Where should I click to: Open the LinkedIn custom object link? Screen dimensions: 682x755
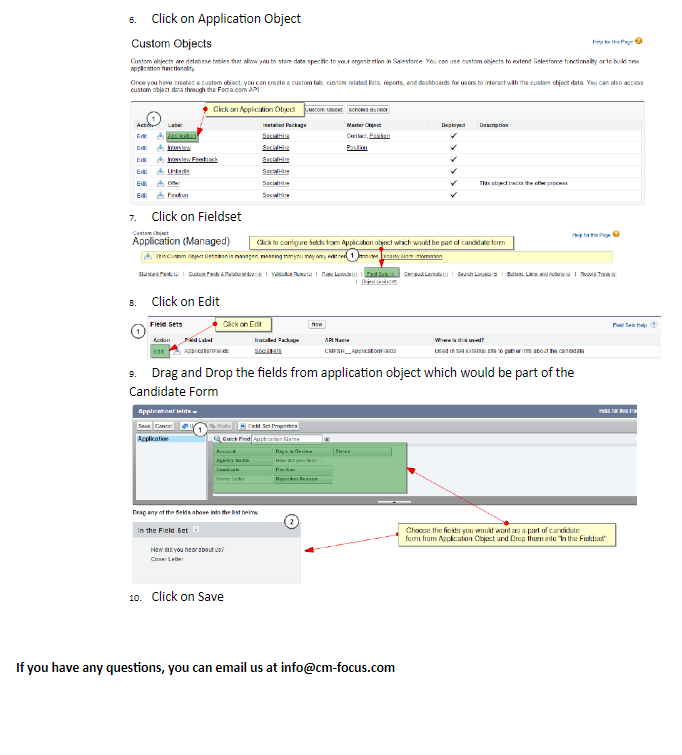click(179, 171)
